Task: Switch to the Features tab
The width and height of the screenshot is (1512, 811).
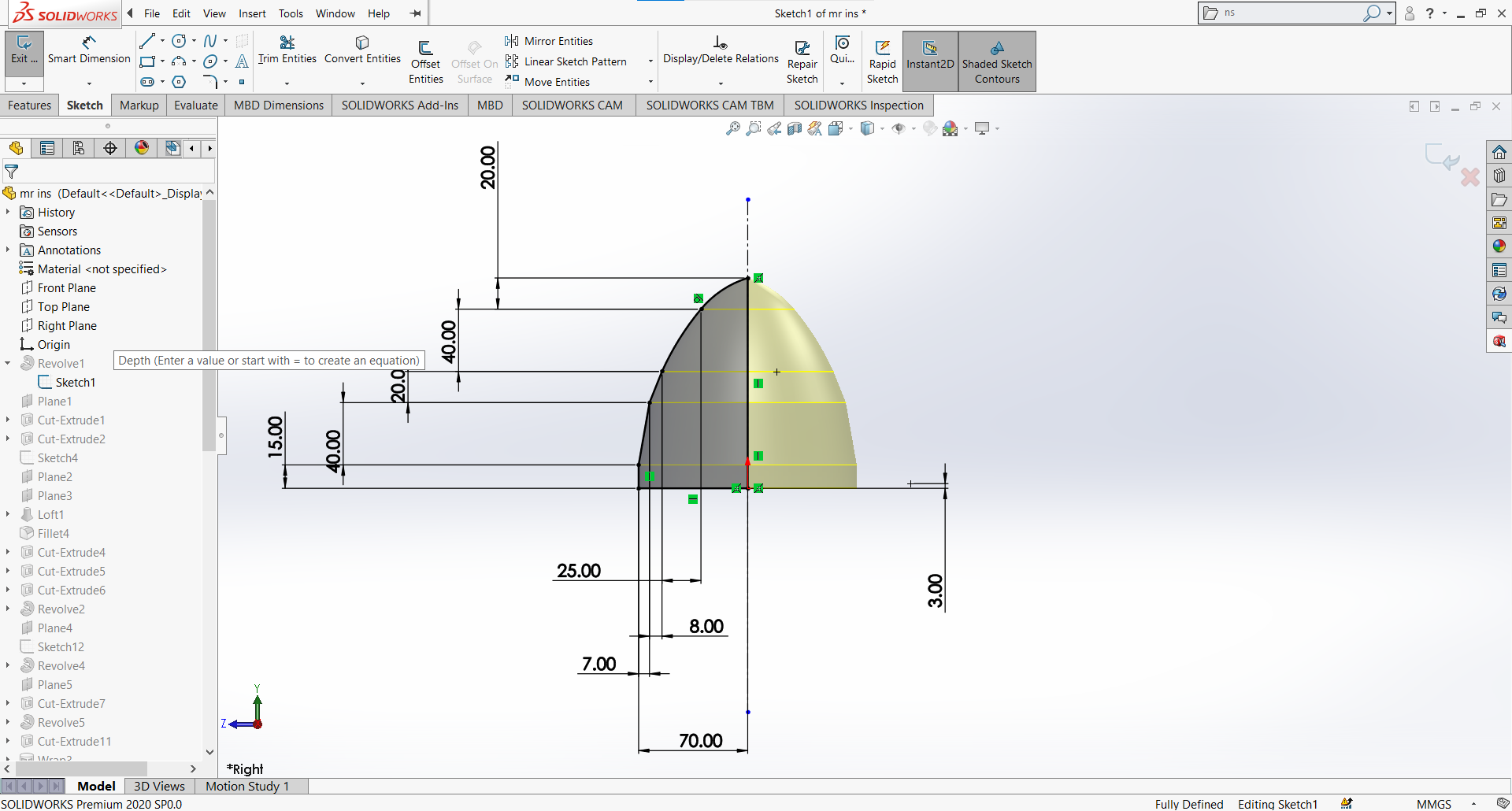Action: [x=30, y=106]
